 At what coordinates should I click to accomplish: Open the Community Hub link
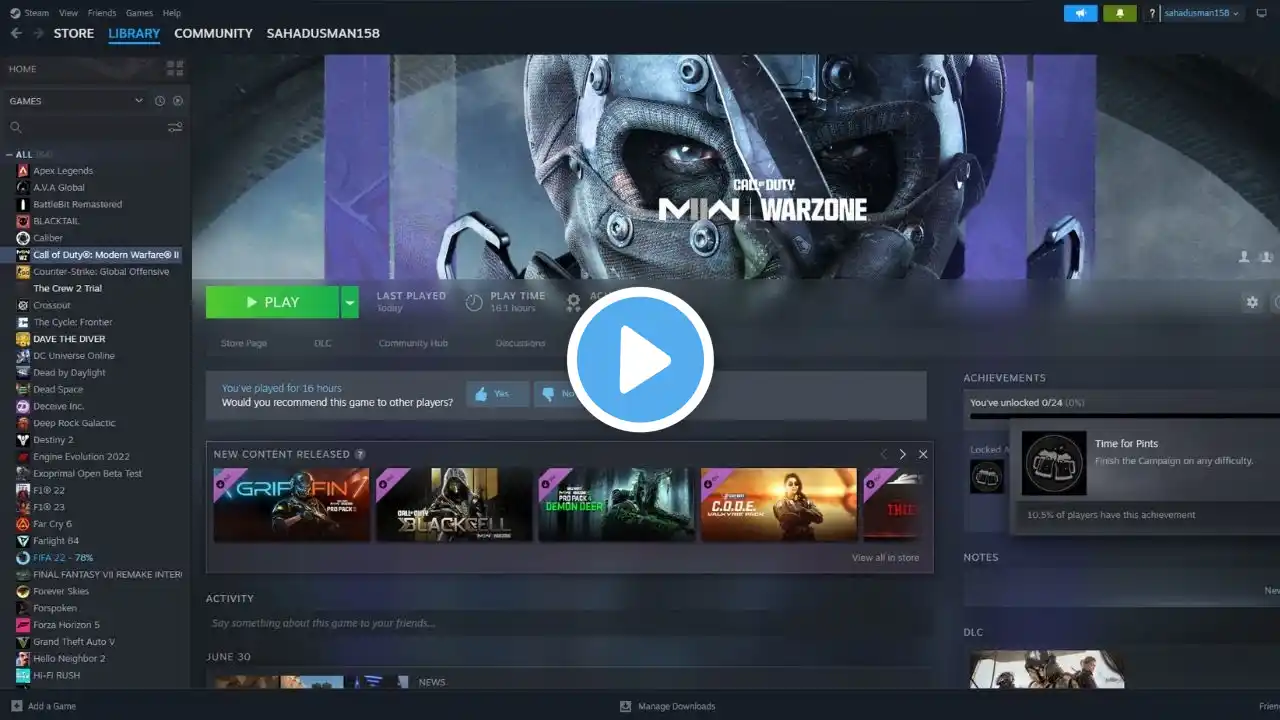(413, 343)
